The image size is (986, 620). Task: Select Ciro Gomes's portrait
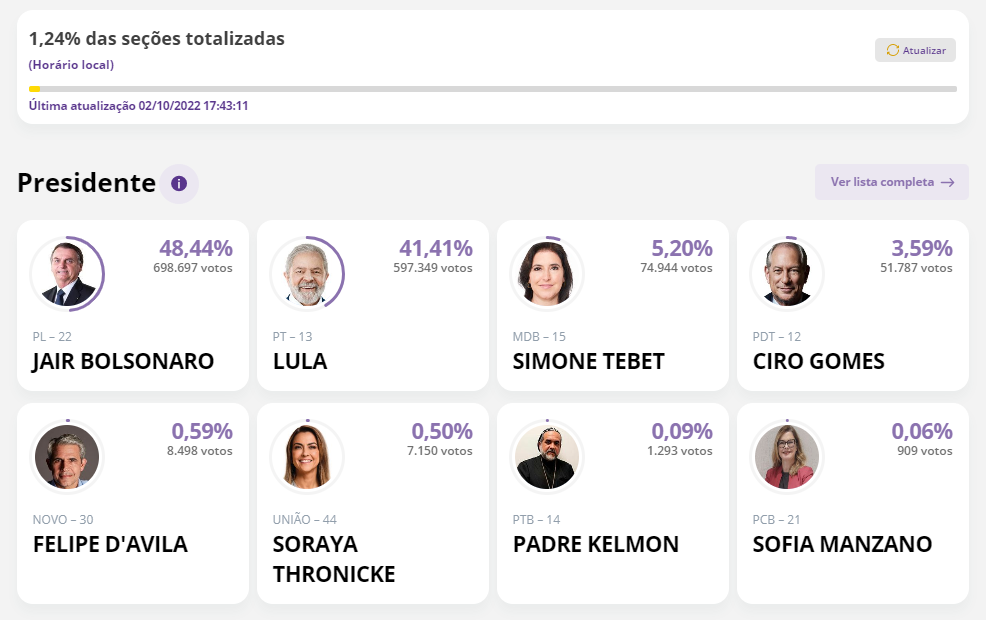click(x=787, y=274)
